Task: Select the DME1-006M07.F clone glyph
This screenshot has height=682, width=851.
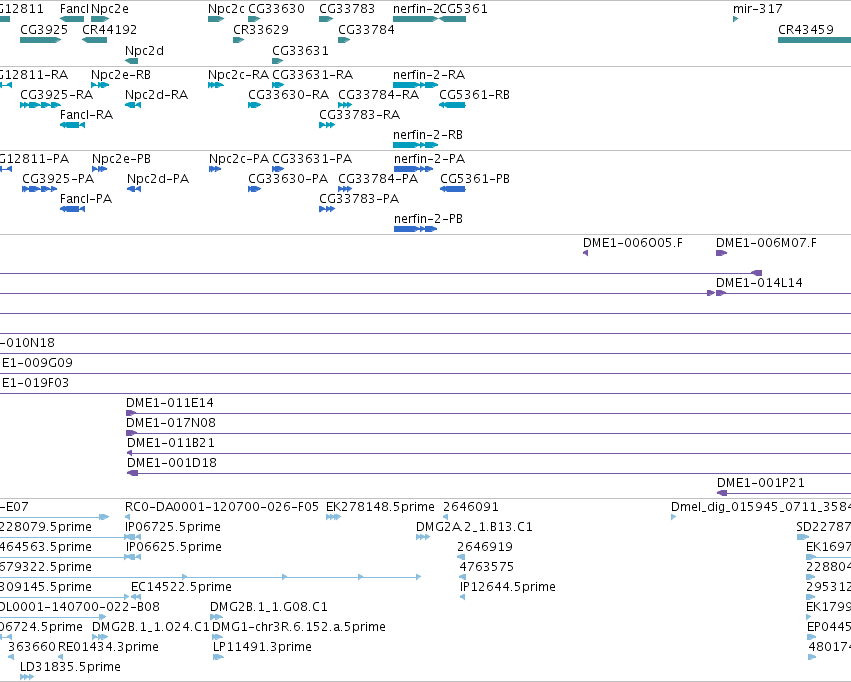Action: [x=721, y=253]
